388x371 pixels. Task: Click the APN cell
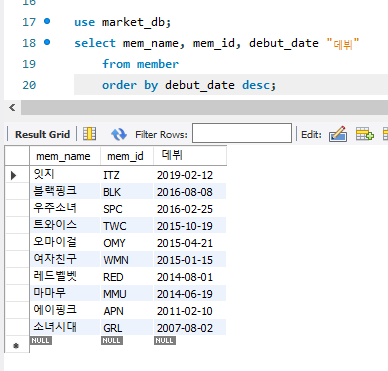127,311
